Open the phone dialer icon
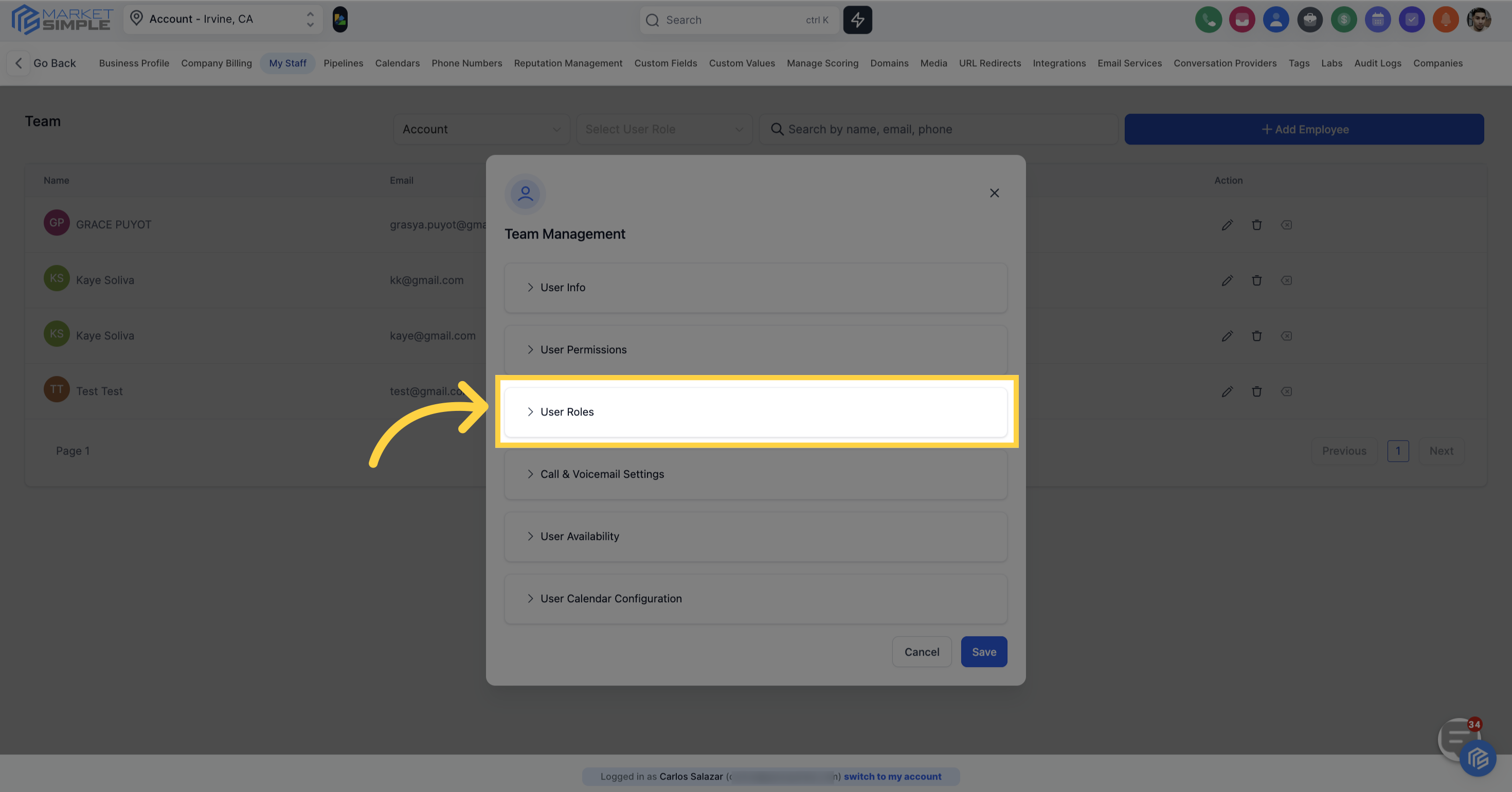 pos(1209,20)
